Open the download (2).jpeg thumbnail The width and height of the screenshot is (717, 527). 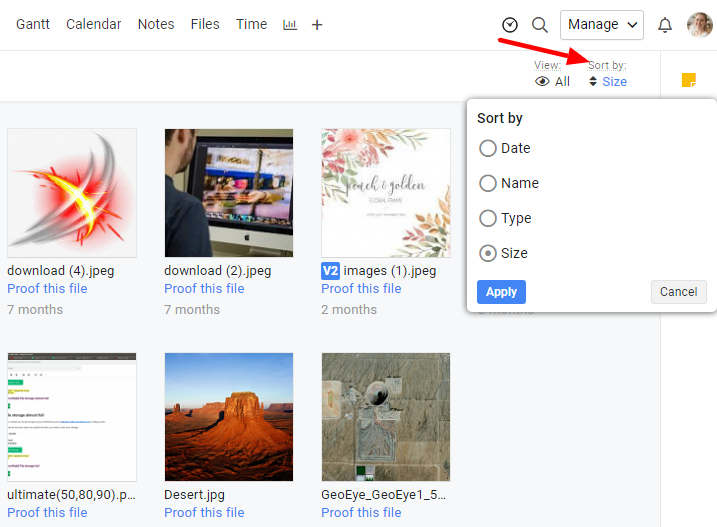(x=229, y=193)
